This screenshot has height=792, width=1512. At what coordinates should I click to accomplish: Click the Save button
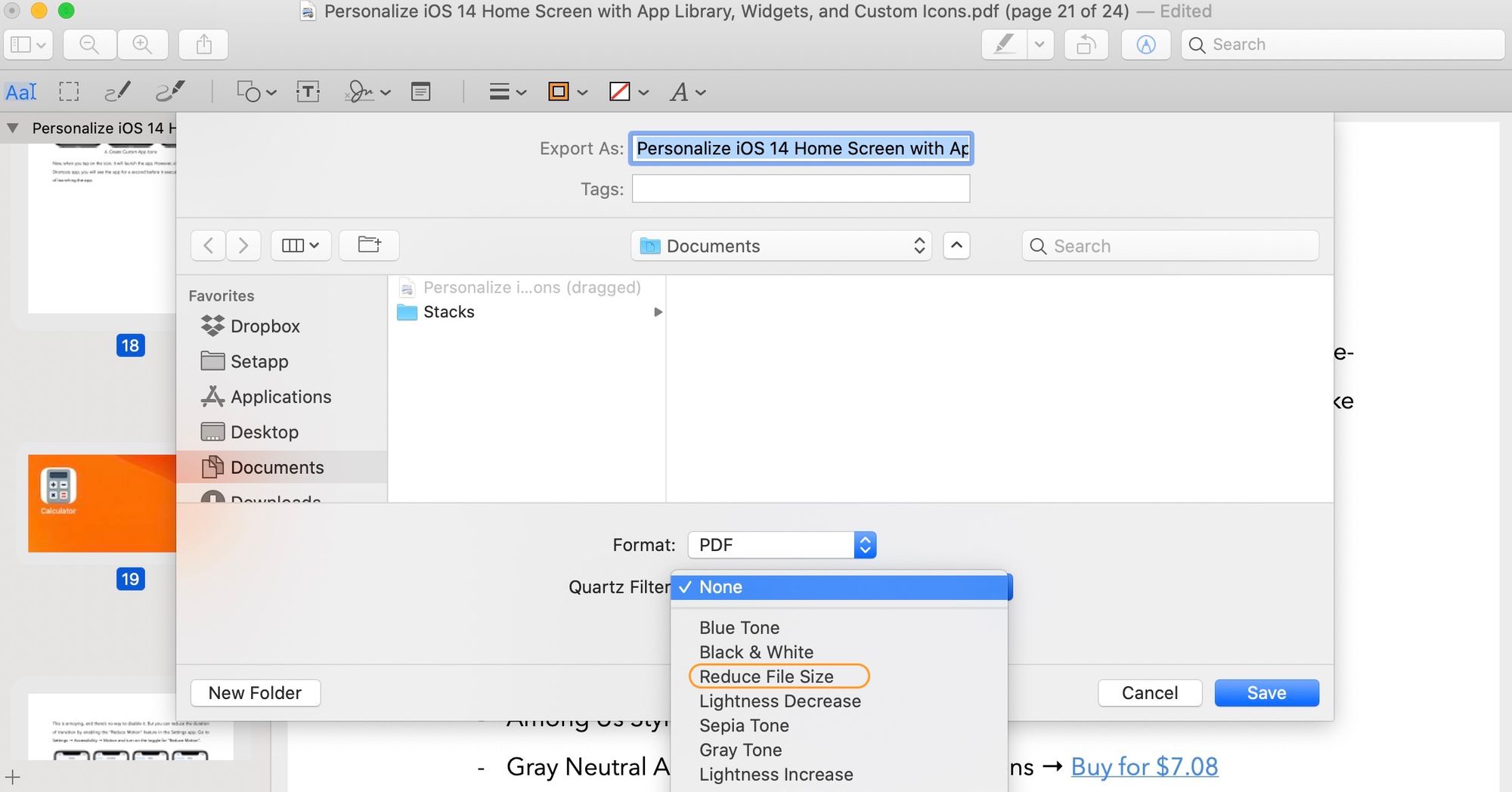click(x=1266, y=693)
